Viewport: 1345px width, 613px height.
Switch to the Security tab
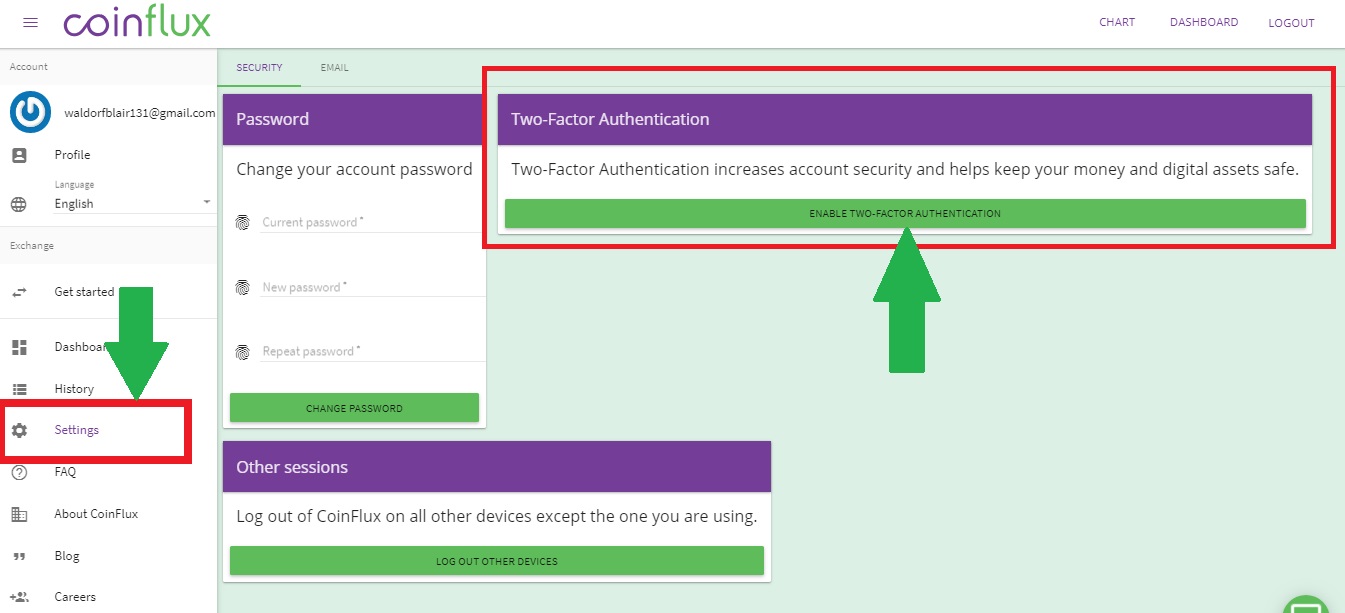pyautogui.click(x=259, y=68)
